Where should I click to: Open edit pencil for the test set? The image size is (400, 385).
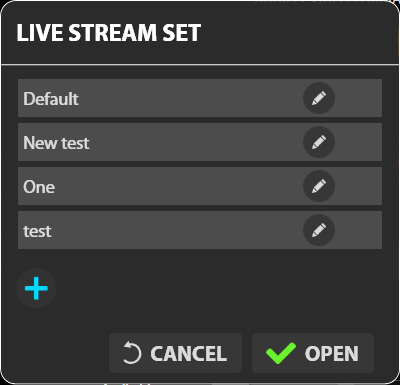click(x=319, y=230)
